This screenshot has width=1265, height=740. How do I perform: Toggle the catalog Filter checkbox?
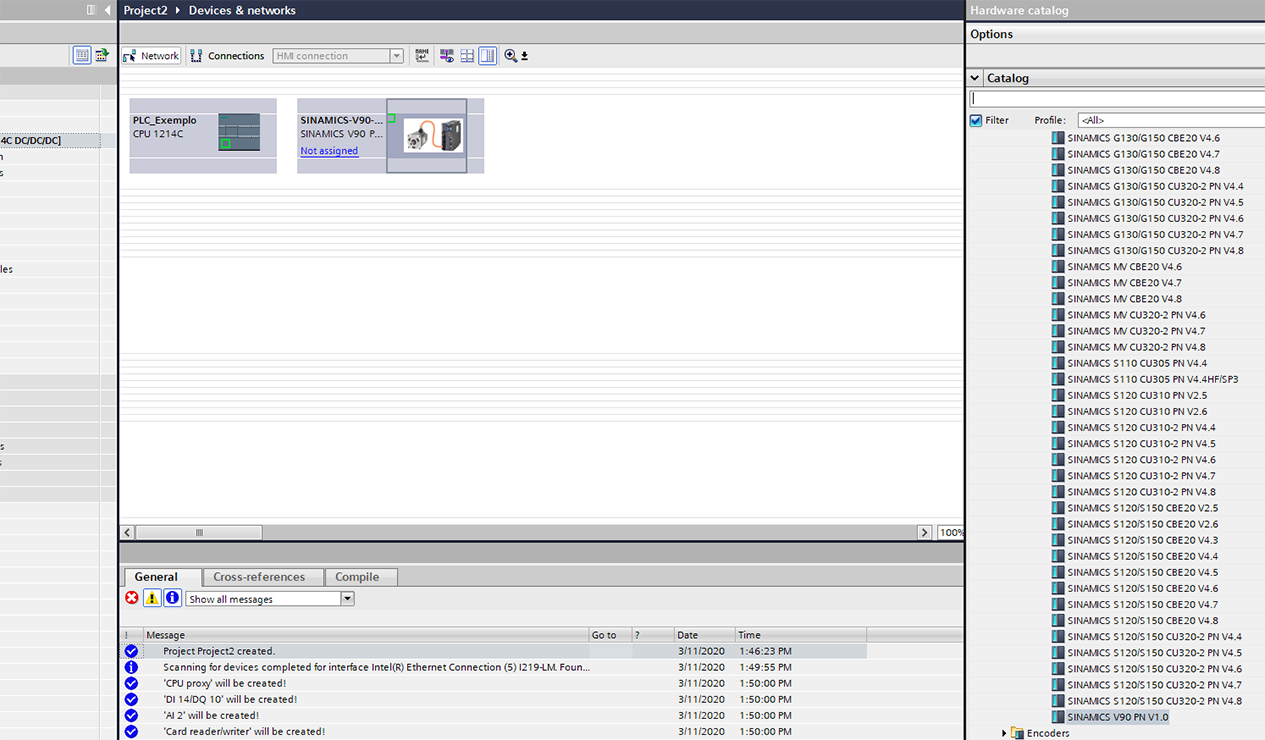976,120
